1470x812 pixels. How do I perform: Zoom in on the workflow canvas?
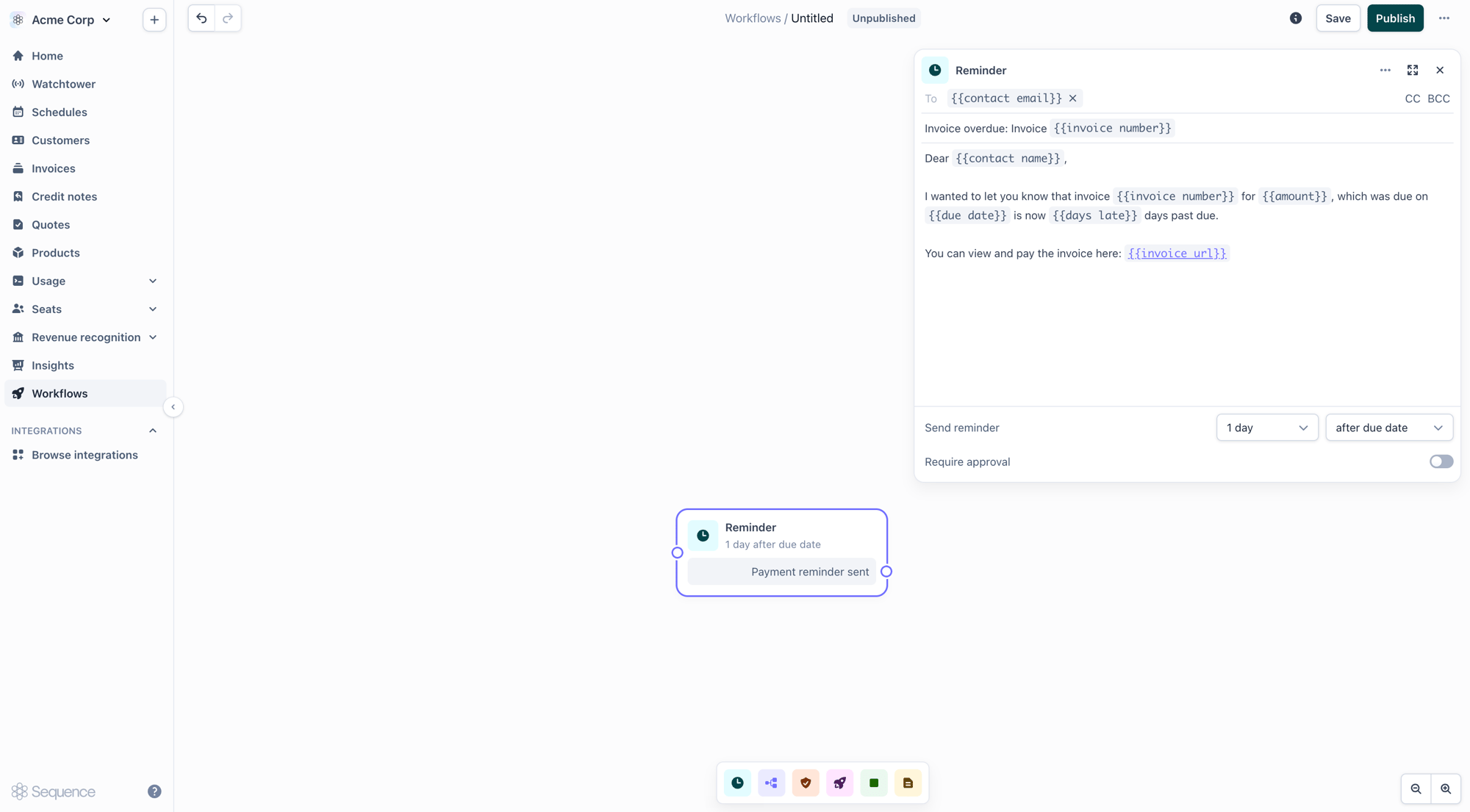tap(1446, 789)
